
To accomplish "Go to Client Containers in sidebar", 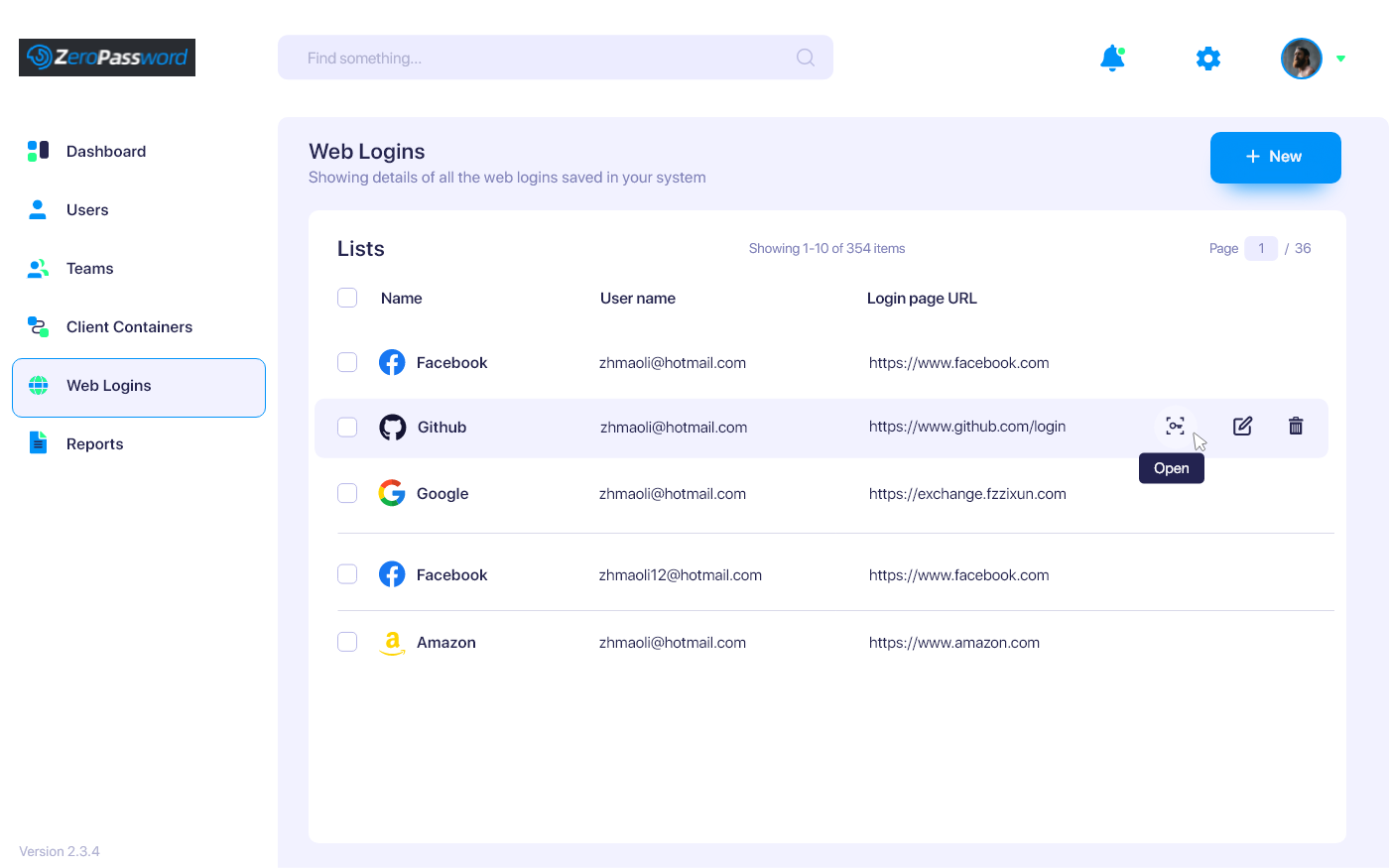I will [129, 327].
